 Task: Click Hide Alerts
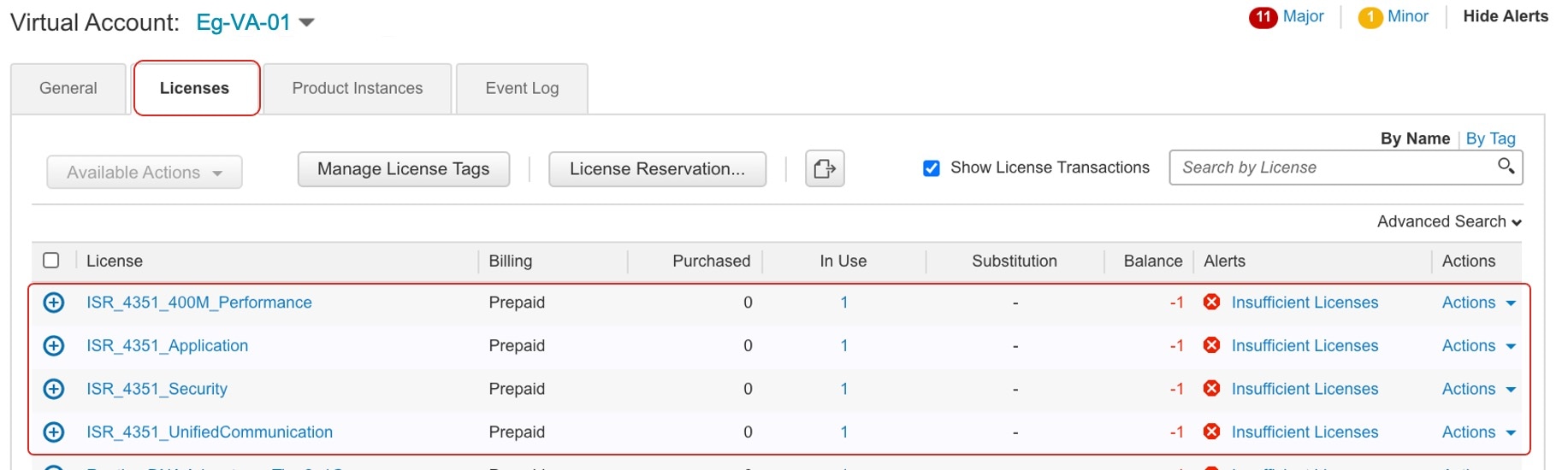tap(1506, 16)
